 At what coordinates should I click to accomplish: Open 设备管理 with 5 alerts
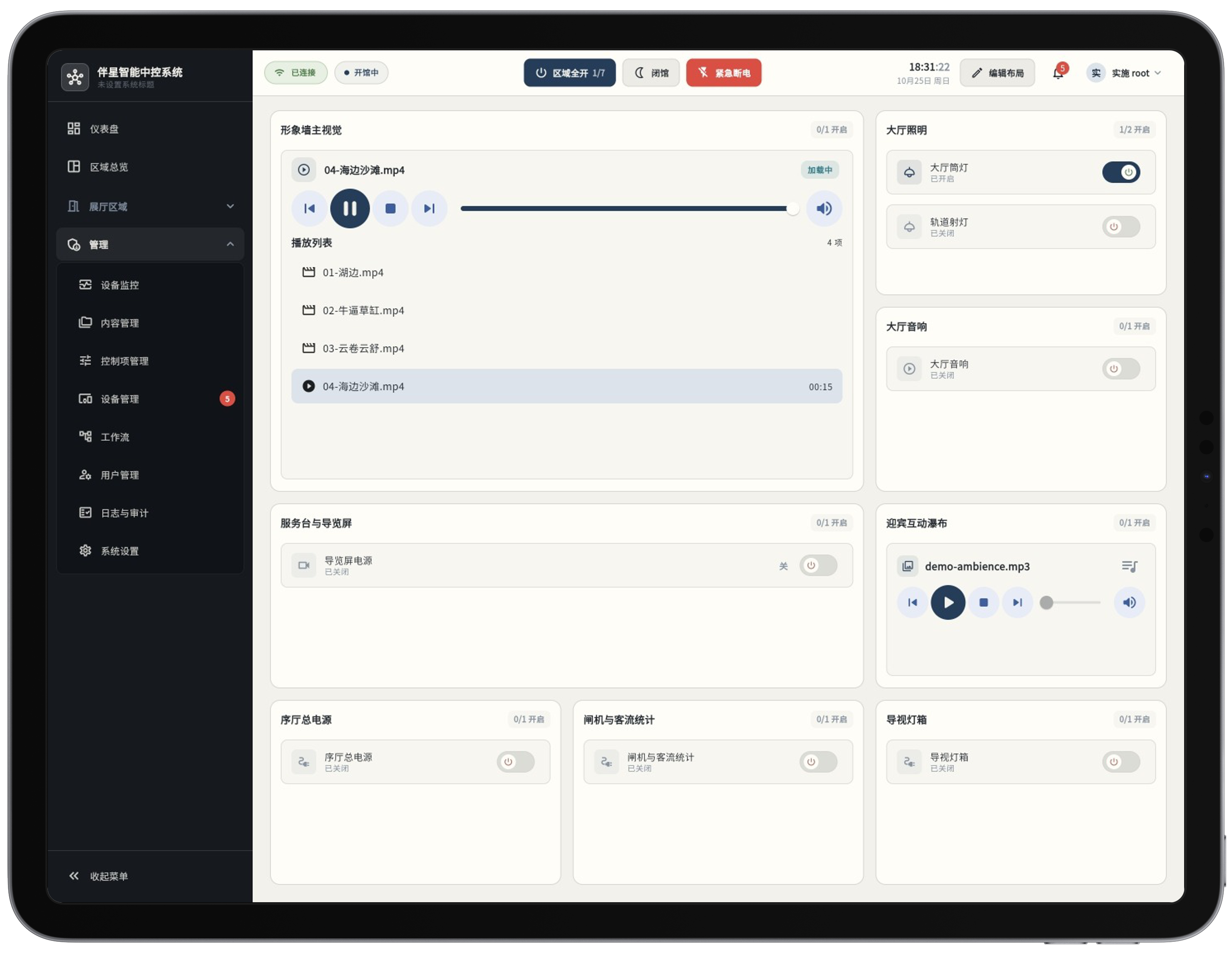[150, 399]
